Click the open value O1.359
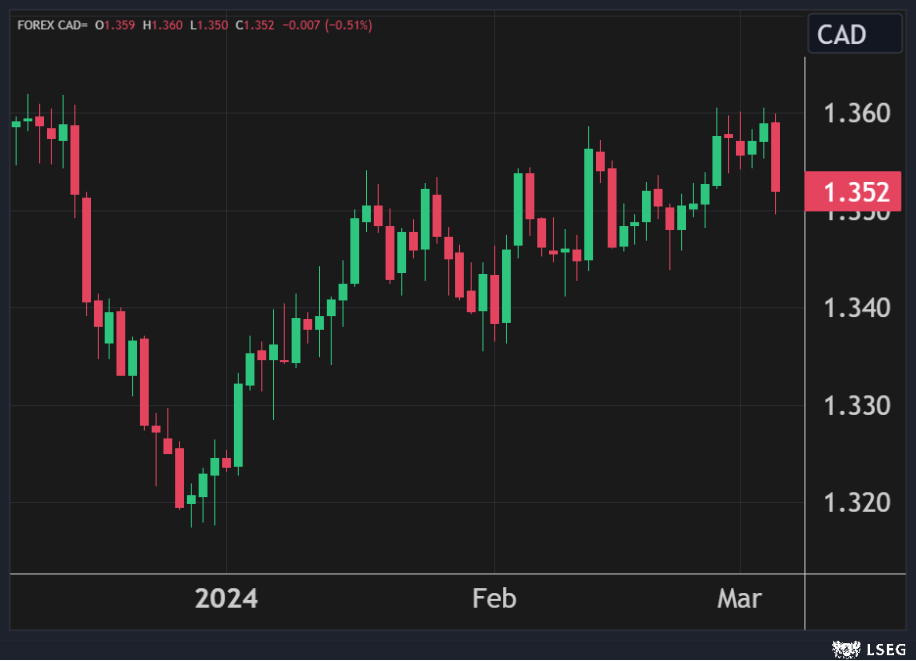The height and width of the screenshot is (661, 916). tap(115, 25)
